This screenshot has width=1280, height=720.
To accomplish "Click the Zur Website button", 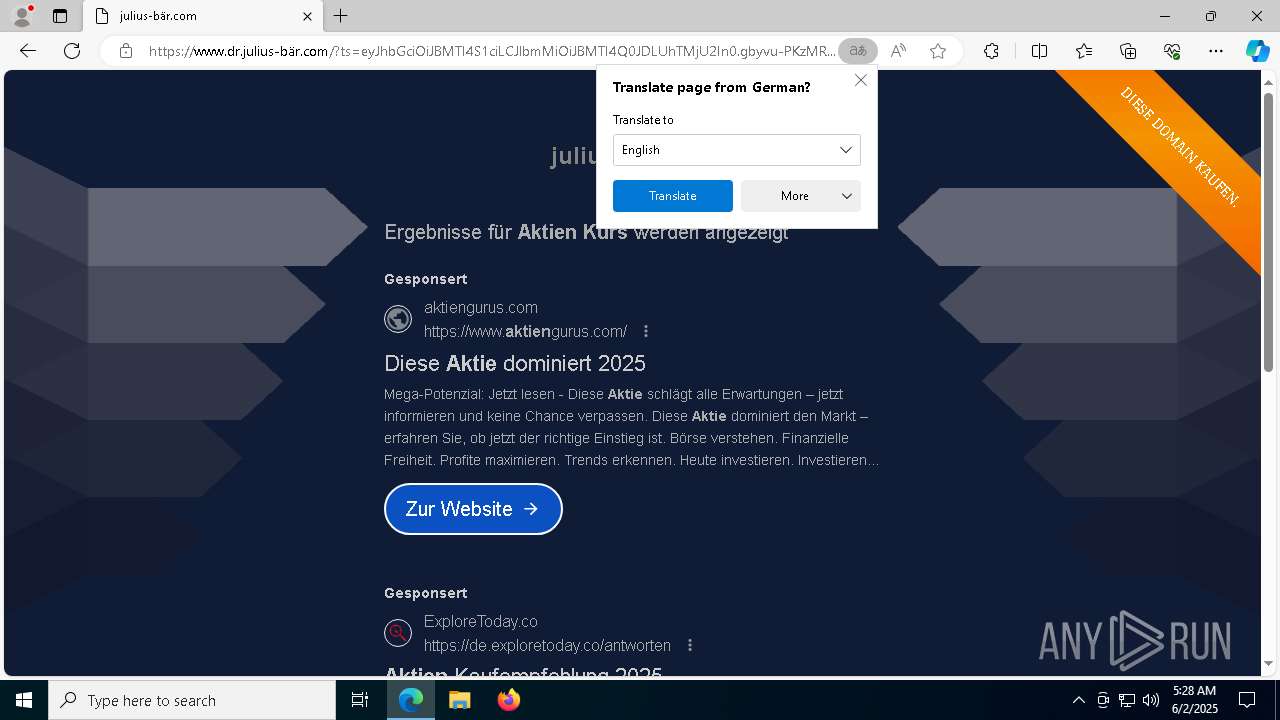I will click(473, 509).
